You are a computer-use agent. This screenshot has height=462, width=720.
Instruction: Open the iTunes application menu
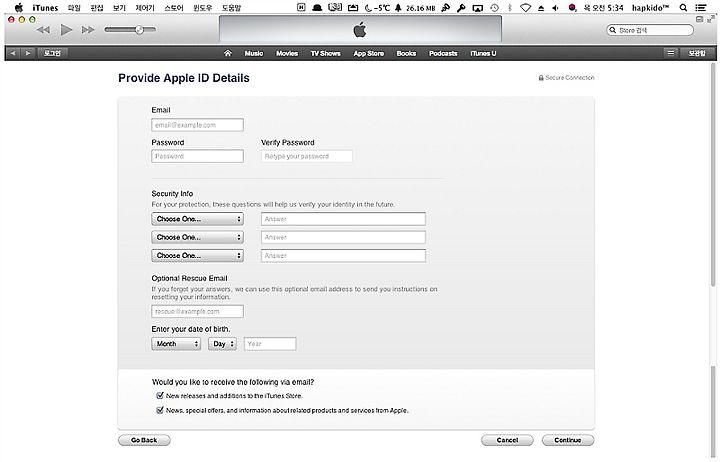click(45, 8)
